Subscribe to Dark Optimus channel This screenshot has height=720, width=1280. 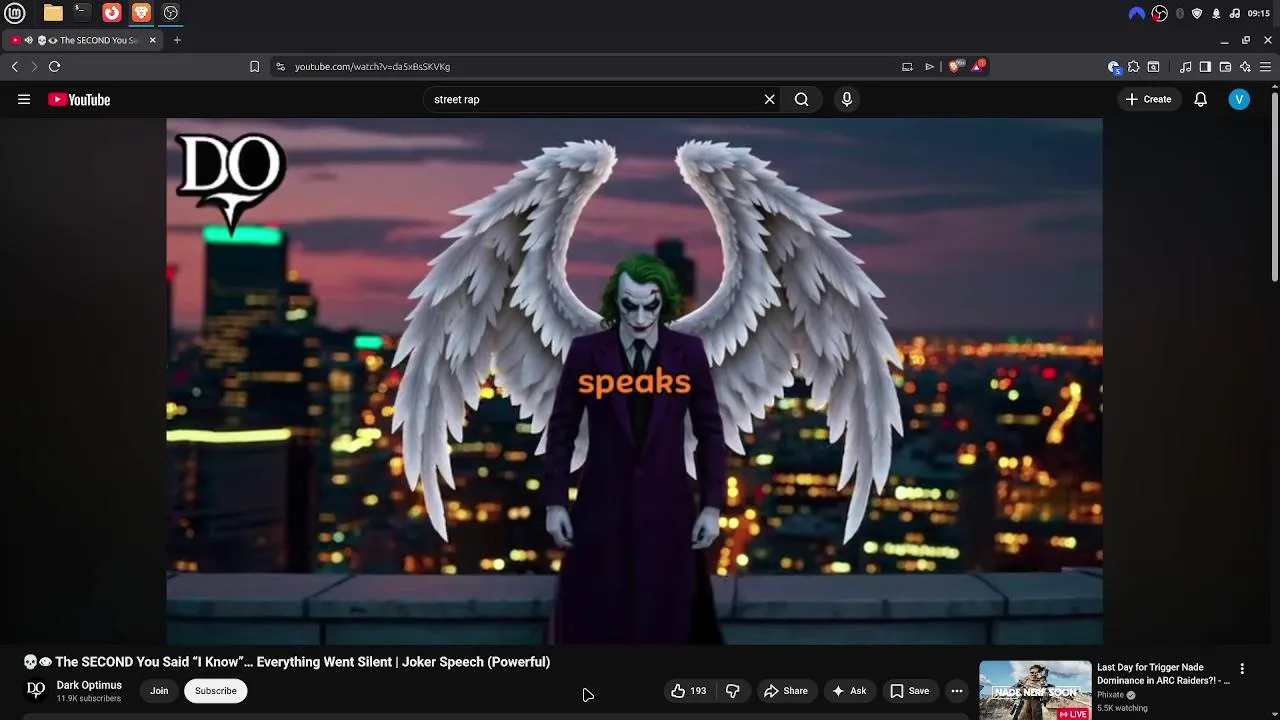(216, 691)
